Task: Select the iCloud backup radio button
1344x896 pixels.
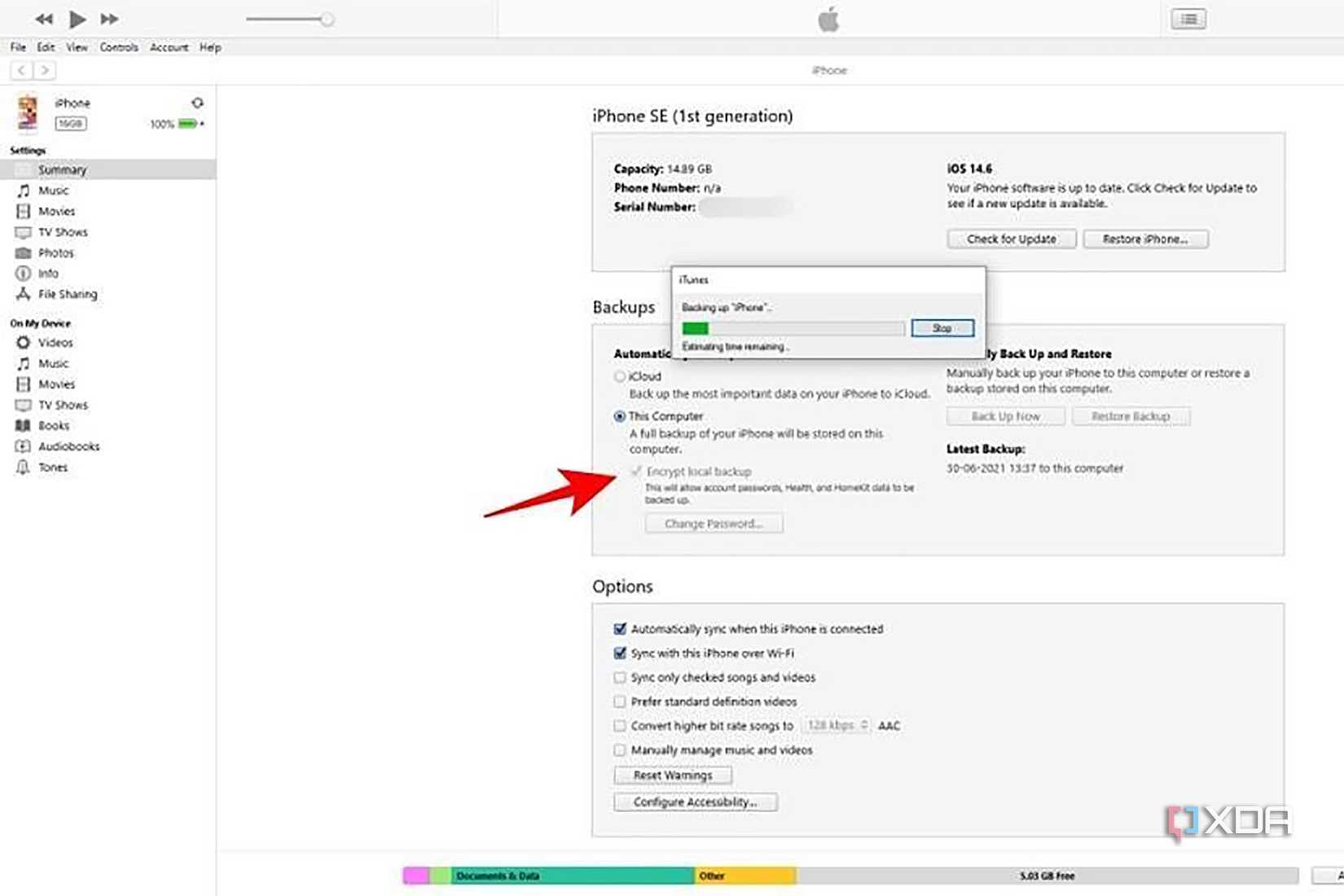Action: pos(620,376)
